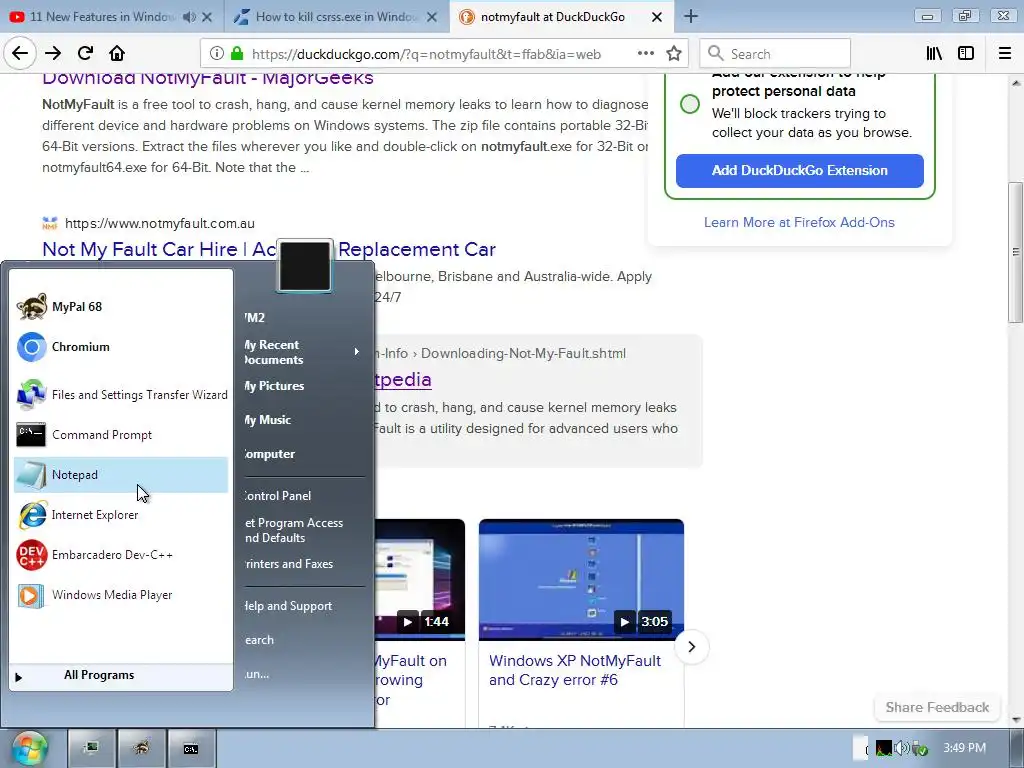
Task: Expand All Programs list
Action: [x=121, y=675]
